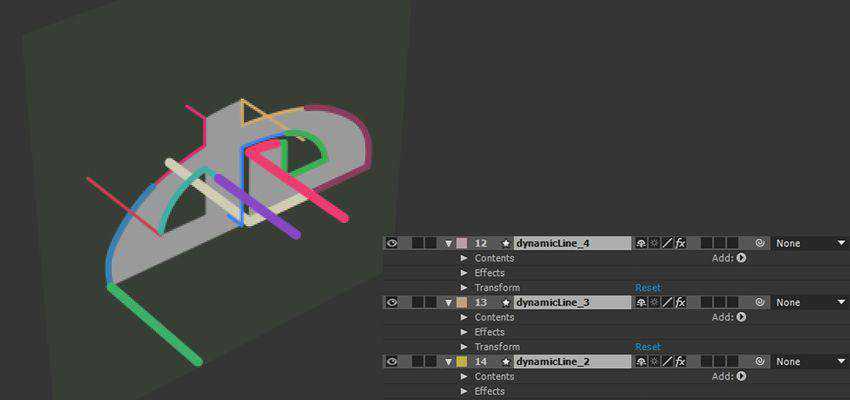
Task: Click Reset link for dynamicLine_3 Transform
Action: tap(648, 347)
